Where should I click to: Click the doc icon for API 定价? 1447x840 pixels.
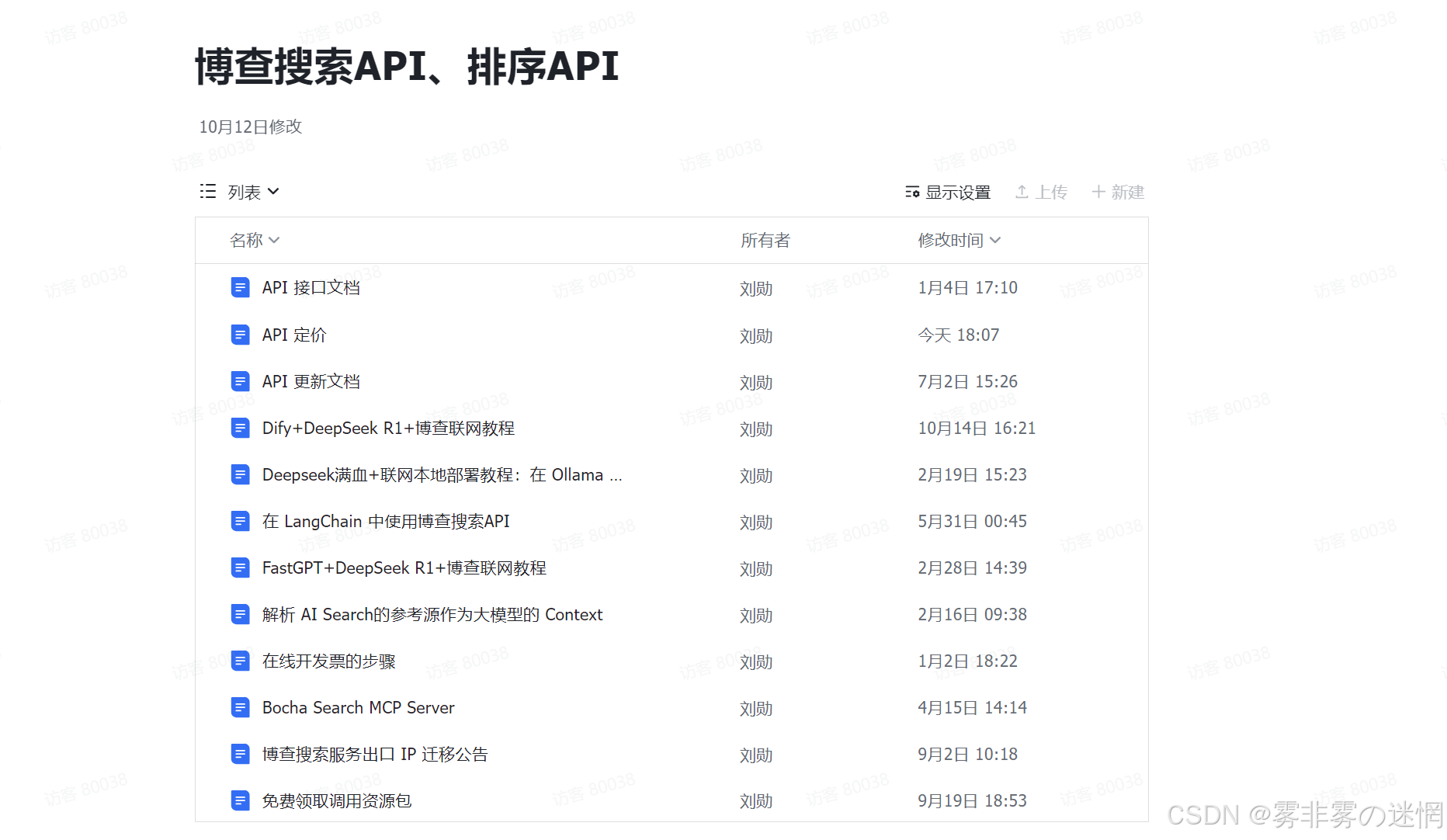[241, 335]
